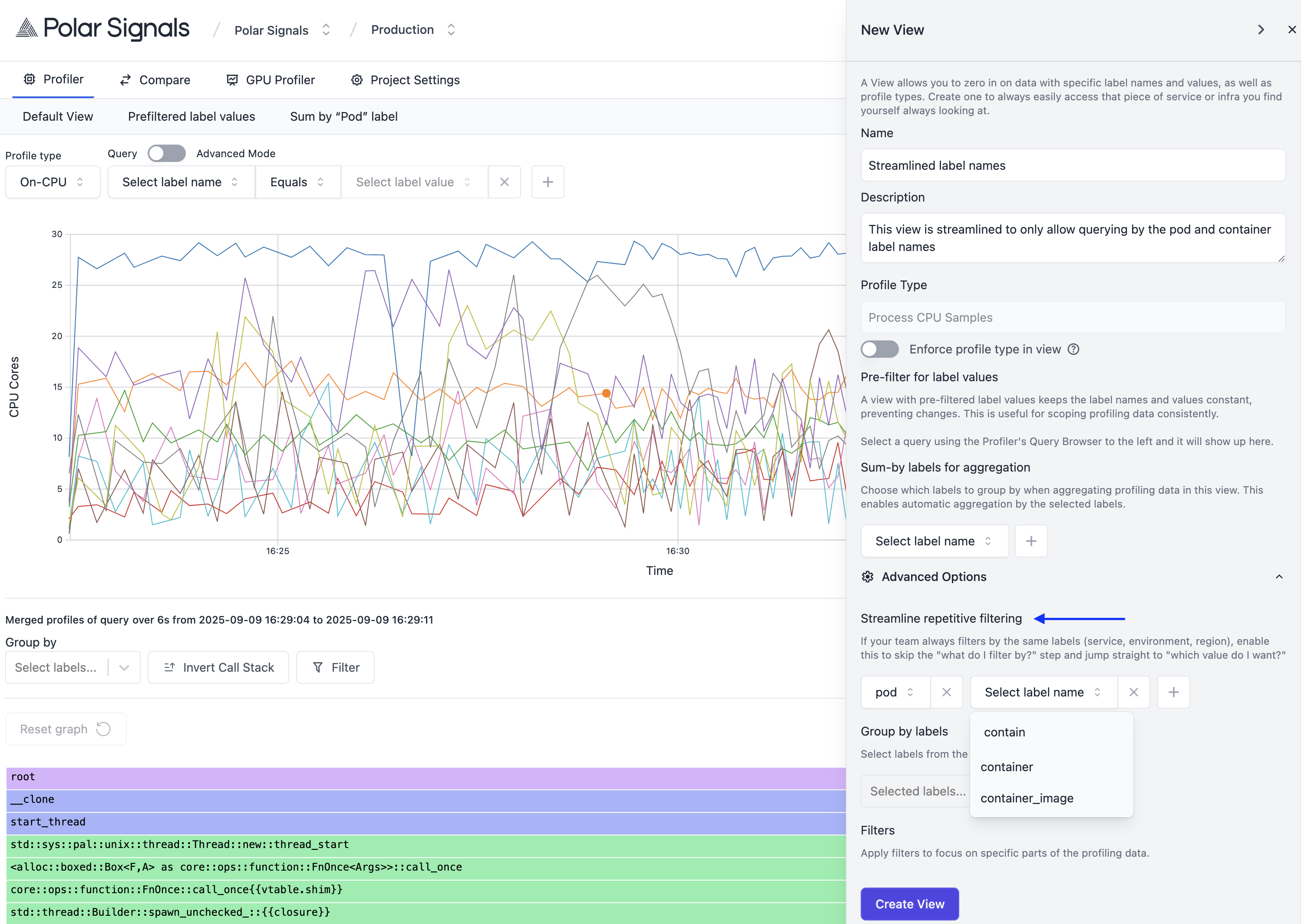Collapse the Advanced Options section

[1278, 577]
